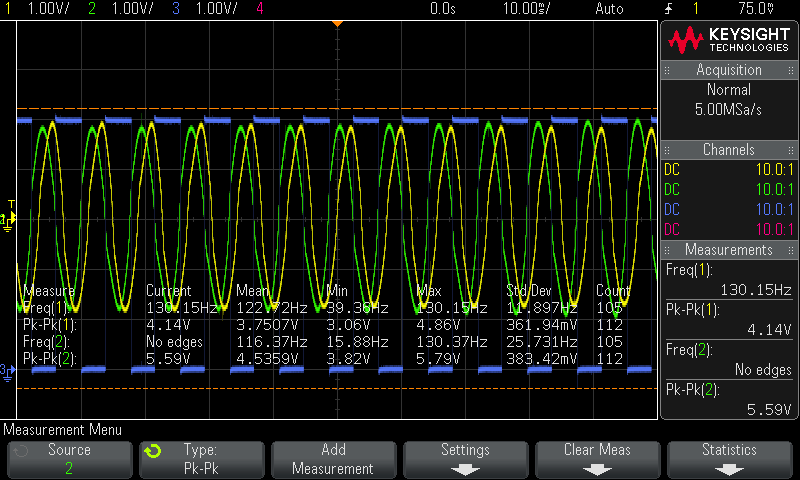Image resolution: width=800 pixels, height=480 pixels.
Task: Click the upper orange dashed measurement cursor
Action: pos(337,109)
